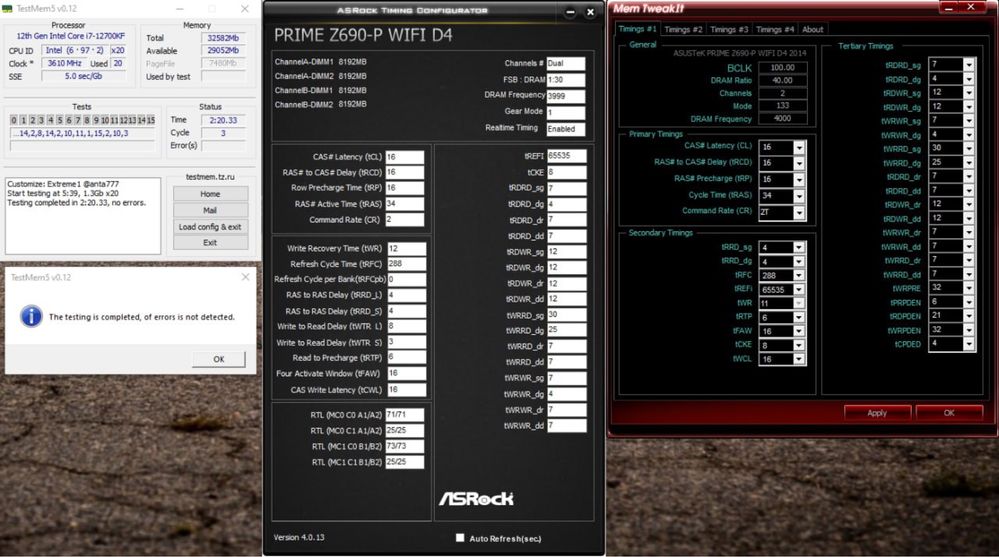Click the Write Recovery Time (tWR) field
The width and height of the screenshot is (999, 557).
pos(406,249)
